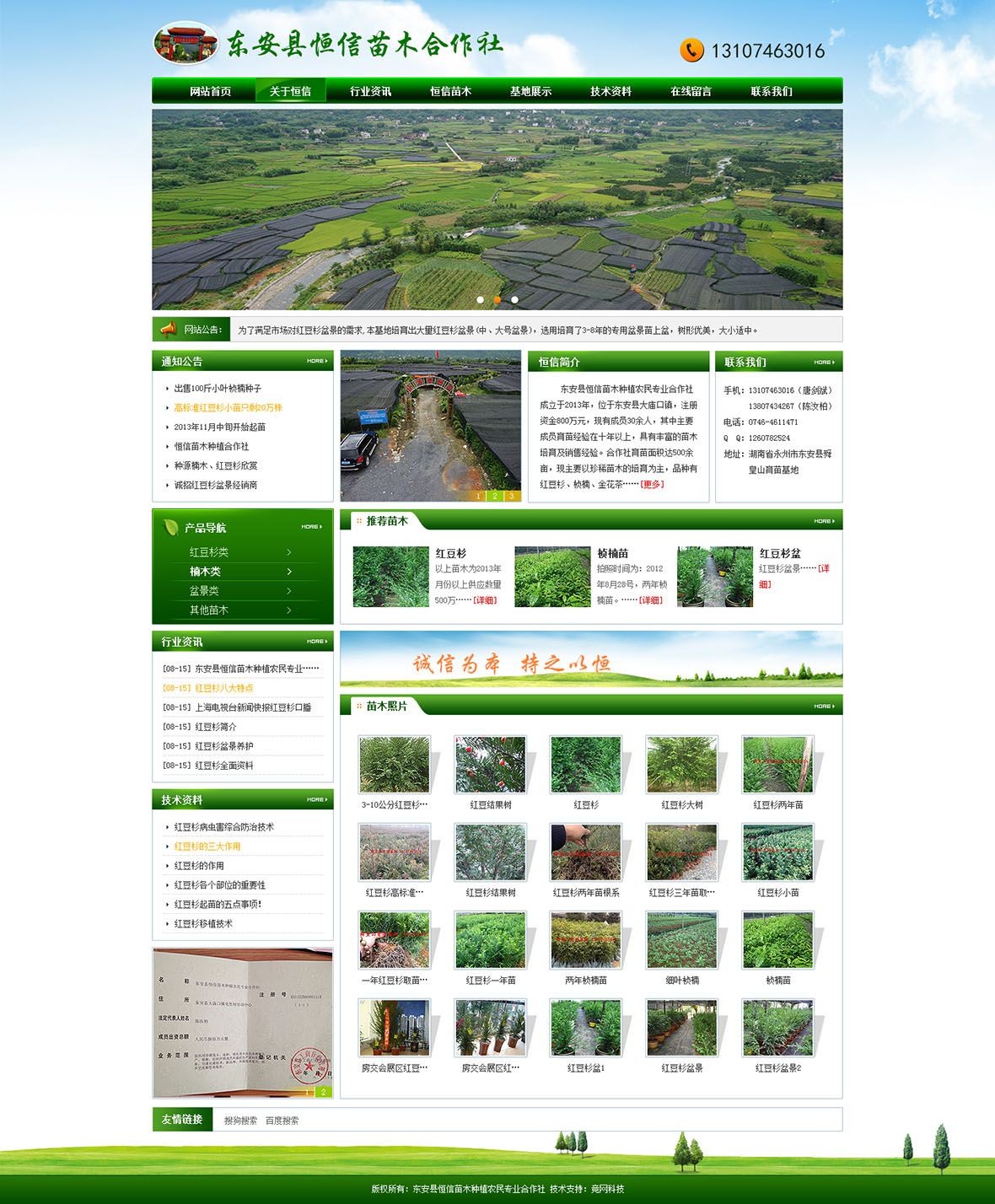995x1204 pixels.
Task: Click the orange phone handset icon in the header
Action: coord(691,51)
